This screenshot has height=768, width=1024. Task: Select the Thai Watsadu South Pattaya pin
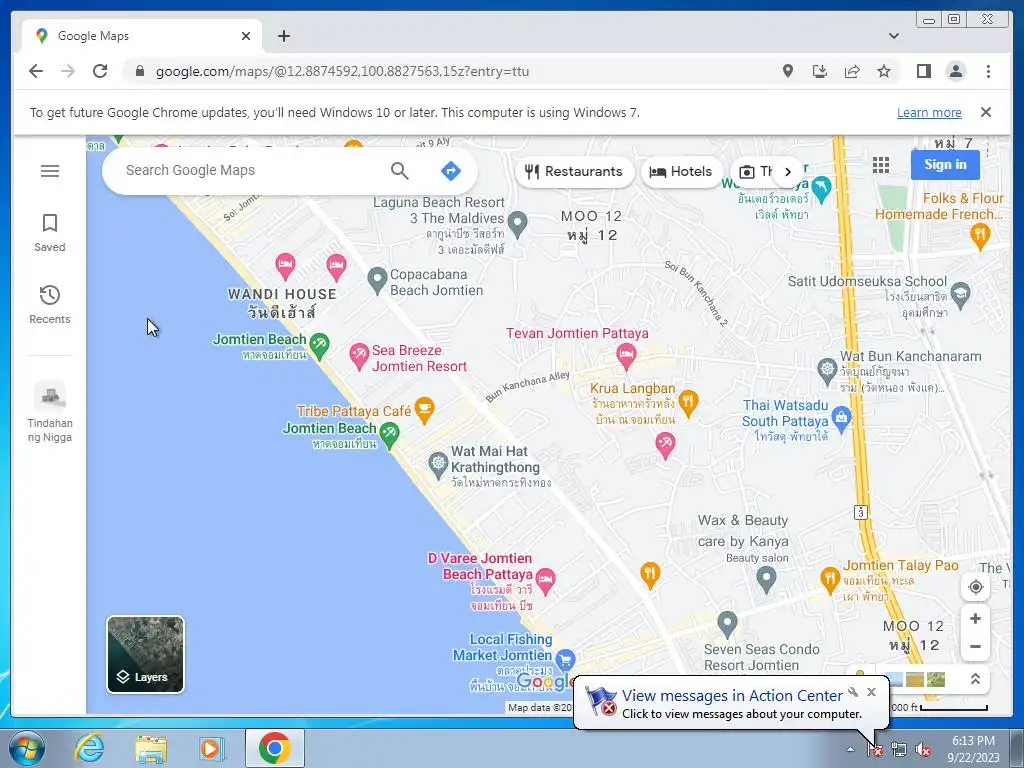842,418
